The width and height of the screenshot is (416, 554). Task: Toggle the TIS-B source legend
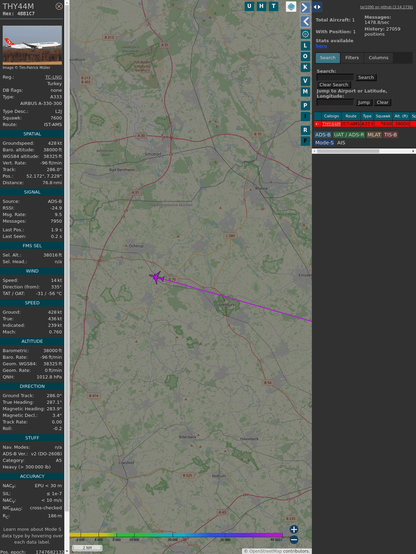click(391, 135)
